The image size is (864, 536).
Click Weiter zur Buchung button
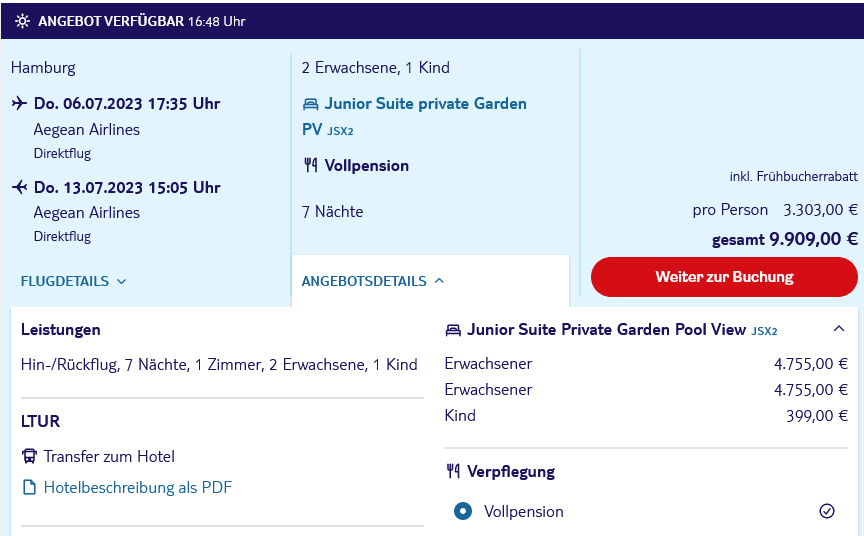click(x=724, y=277)
